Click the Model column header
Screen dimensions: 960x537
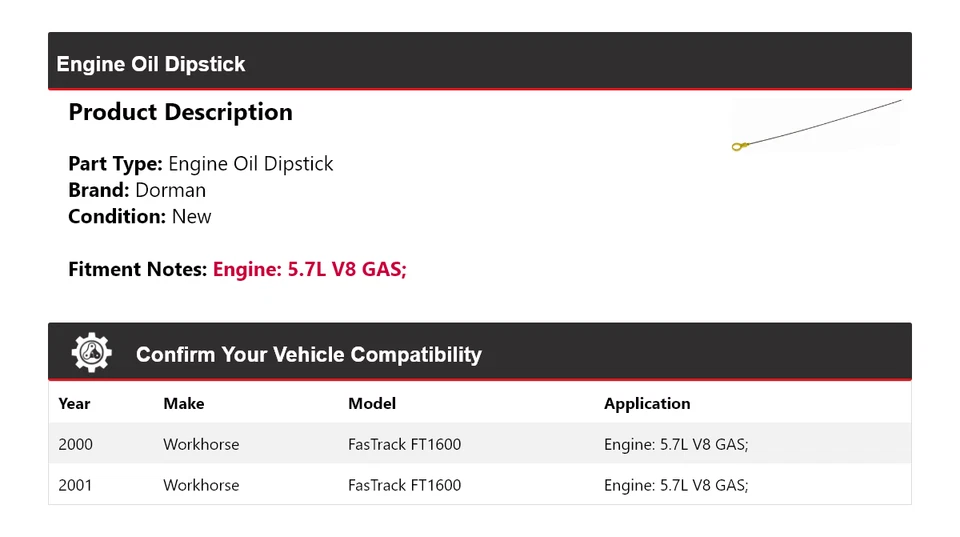point(372,404)
